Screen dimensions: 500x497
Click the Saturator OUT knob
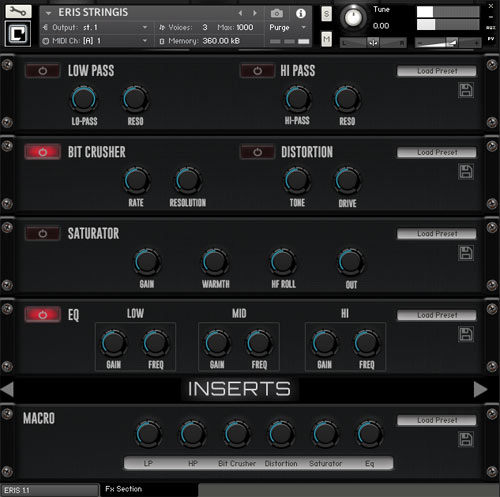click(351, 262)
